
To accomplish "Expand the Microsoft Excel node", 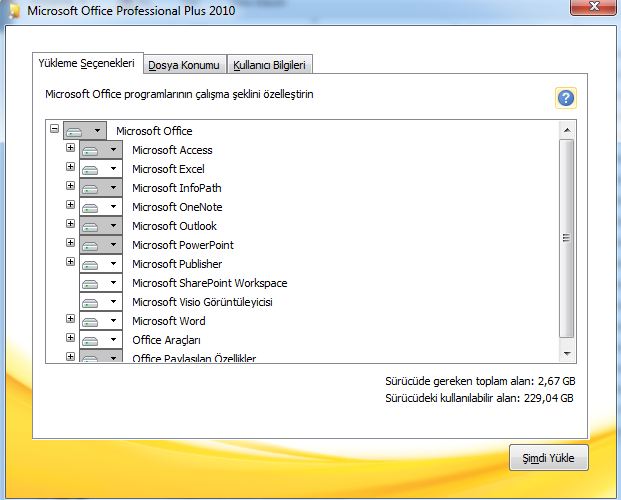I will (70, 166).
